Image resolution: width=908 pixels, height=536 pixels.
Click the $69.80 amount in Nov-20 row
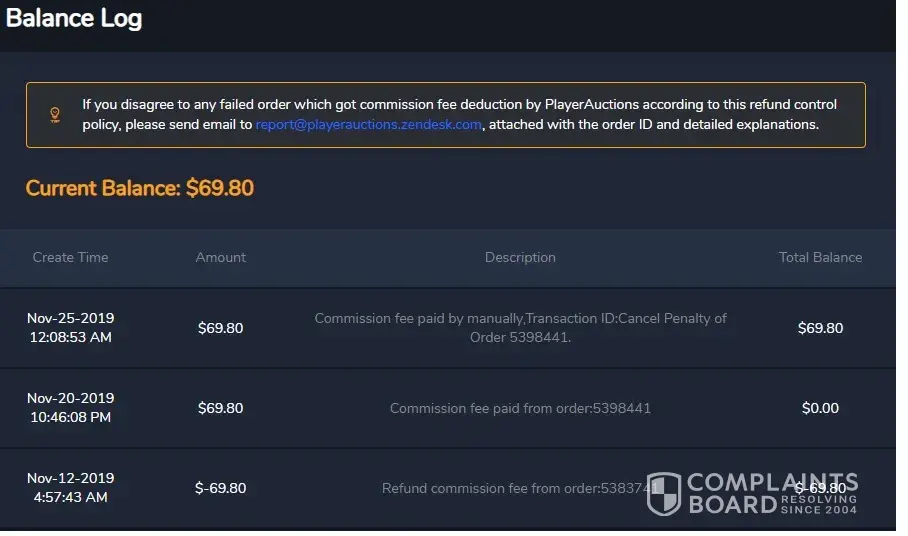click(x=221, y=408)
